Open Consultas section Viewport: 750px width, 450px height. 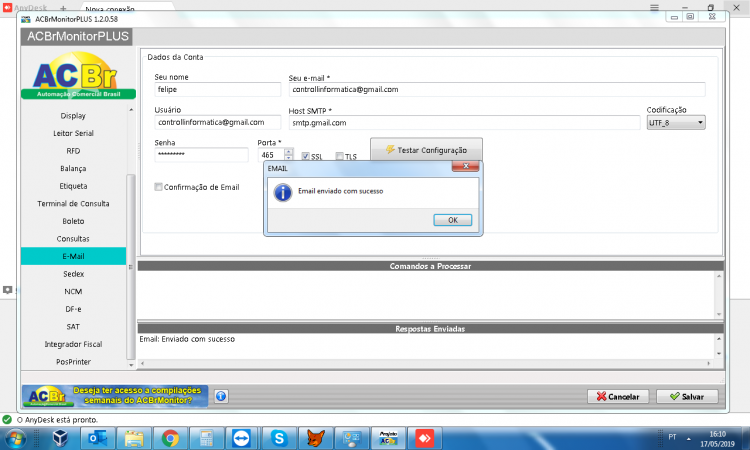73,239
